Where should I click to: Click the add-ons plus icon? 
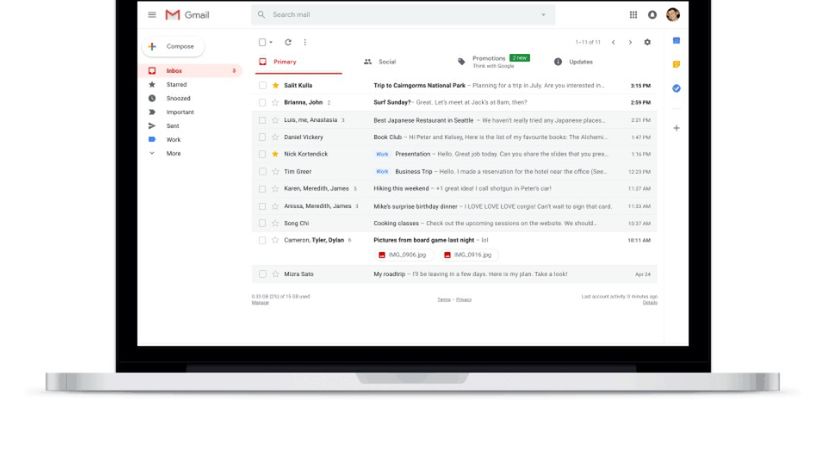(x=676, y=128)
